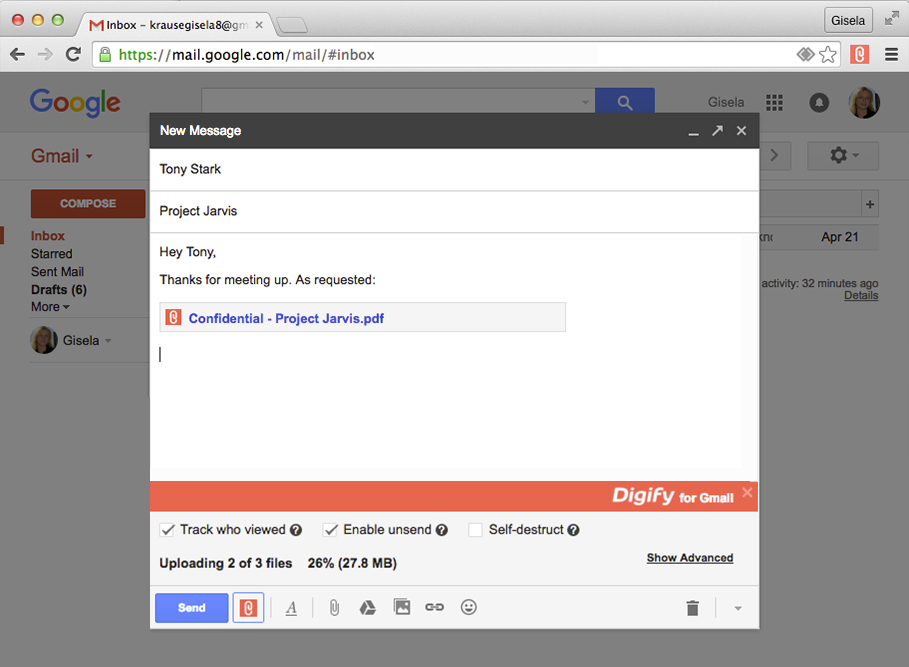Open Sent Mail folder

57,272
